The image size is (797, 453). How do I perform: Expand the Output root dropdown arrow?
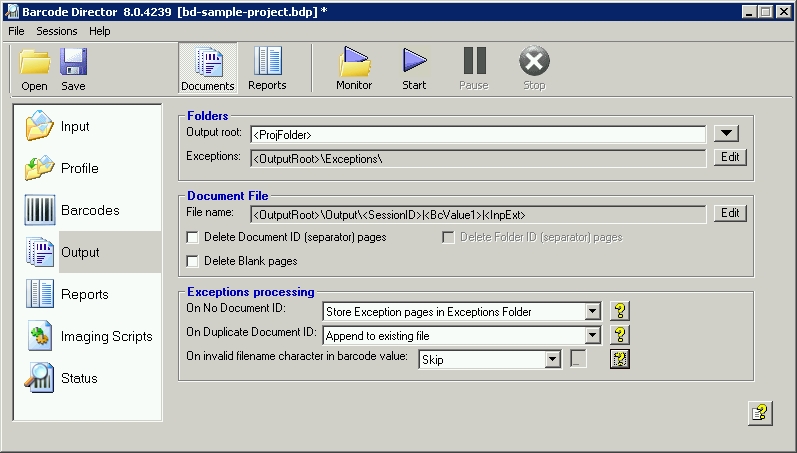pos(727,134)
